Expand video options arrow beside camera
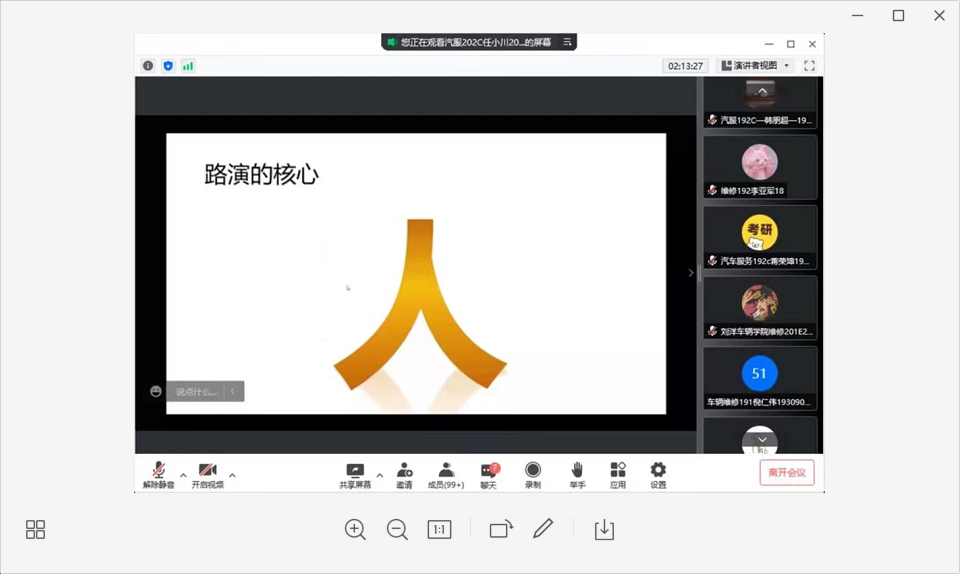The height and width of the screenshot is (574, 960). (x=232, y=475)
